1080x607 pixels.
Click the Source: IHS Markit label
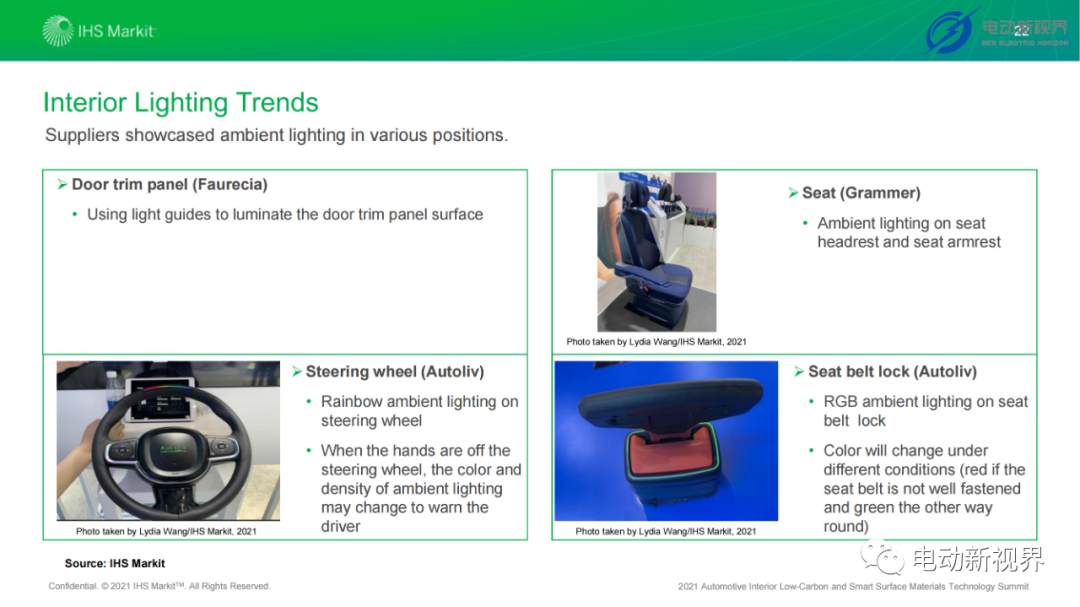click(x=115, y=564)
